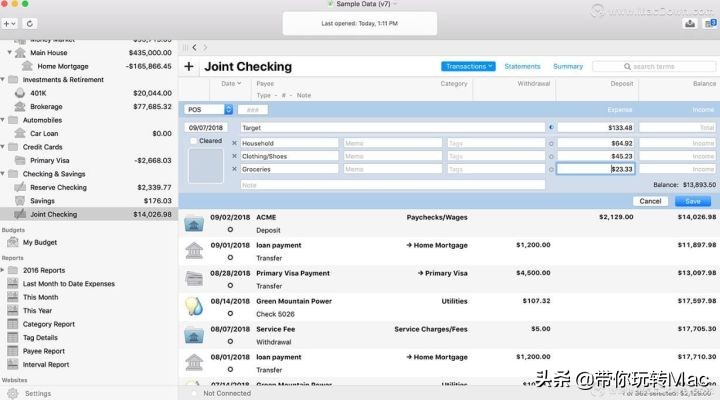The image size is (720, 400).
Task: Click the export icon at top right
Action: (x=690, y=23)
